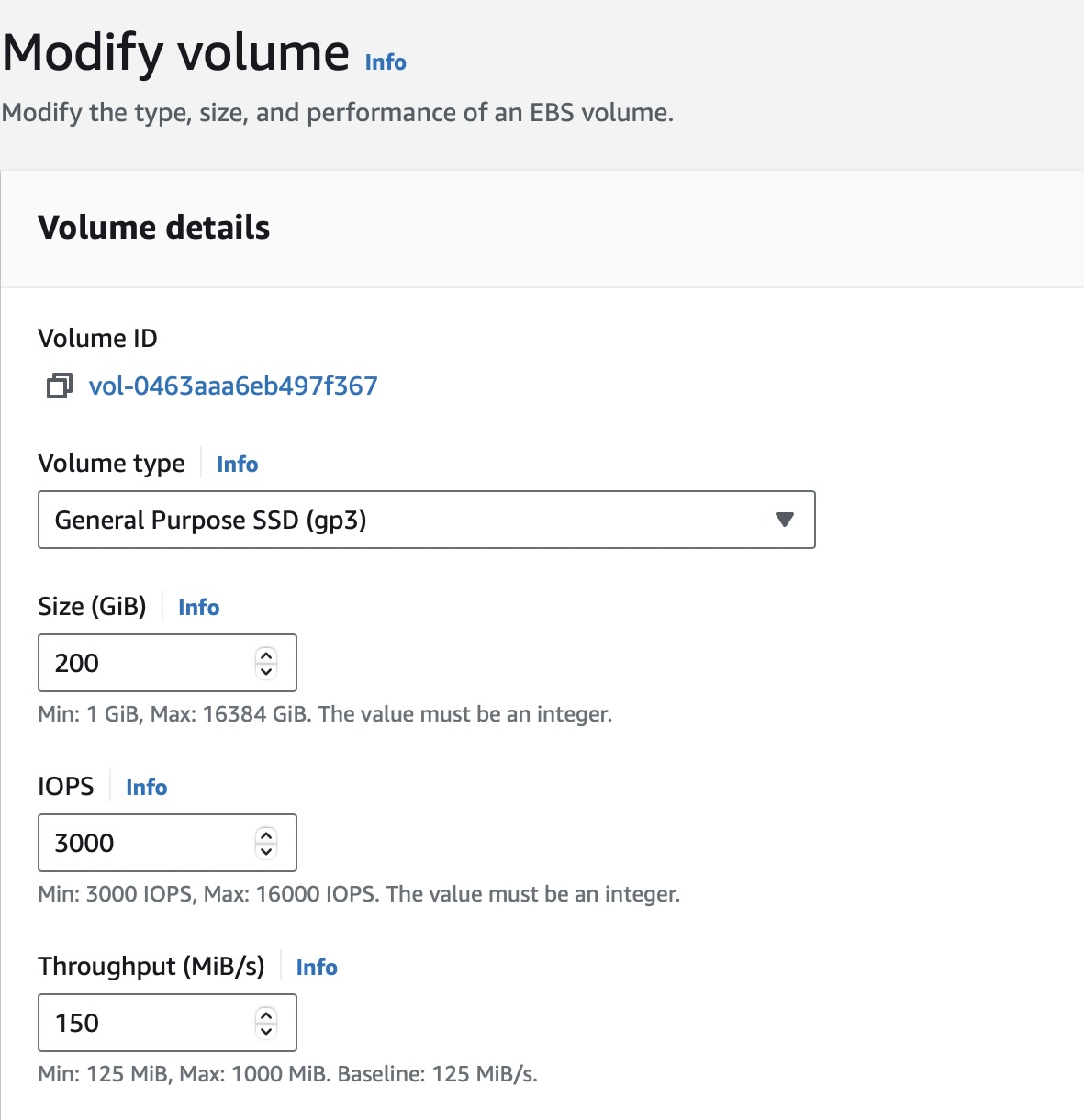The height and width of the screenshot is (1120, 1084).
Task: Open the vol-0463aaa6eb497f367 volume link
Action: 233,386
